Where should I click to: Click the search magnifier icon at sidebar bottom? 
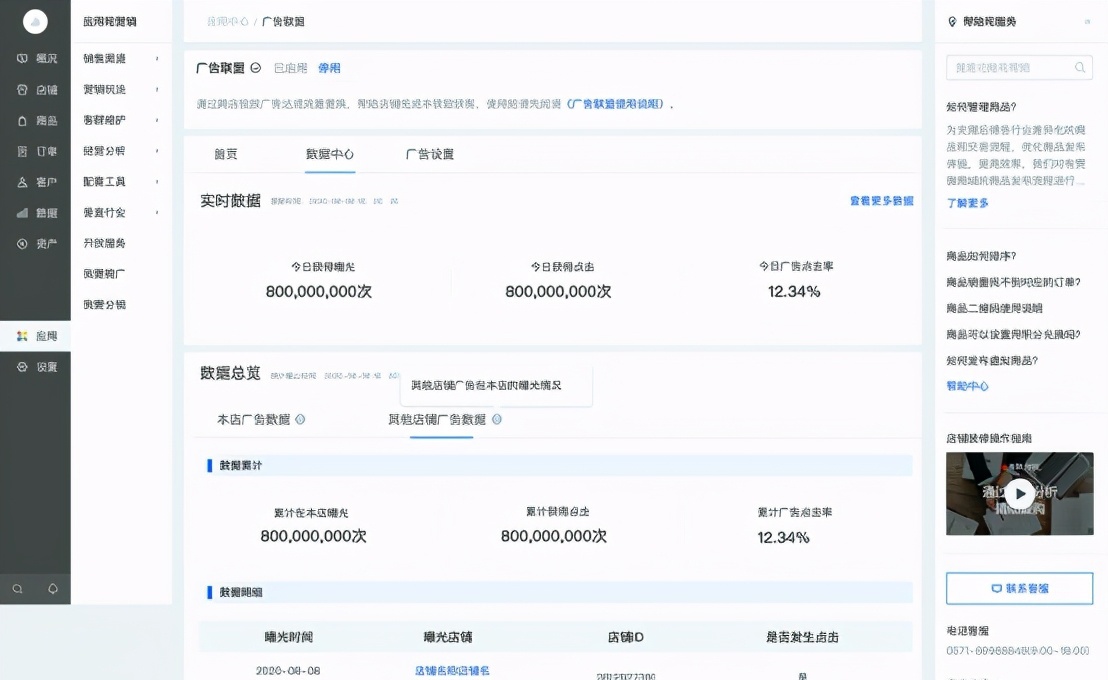(x=18, y=589)
